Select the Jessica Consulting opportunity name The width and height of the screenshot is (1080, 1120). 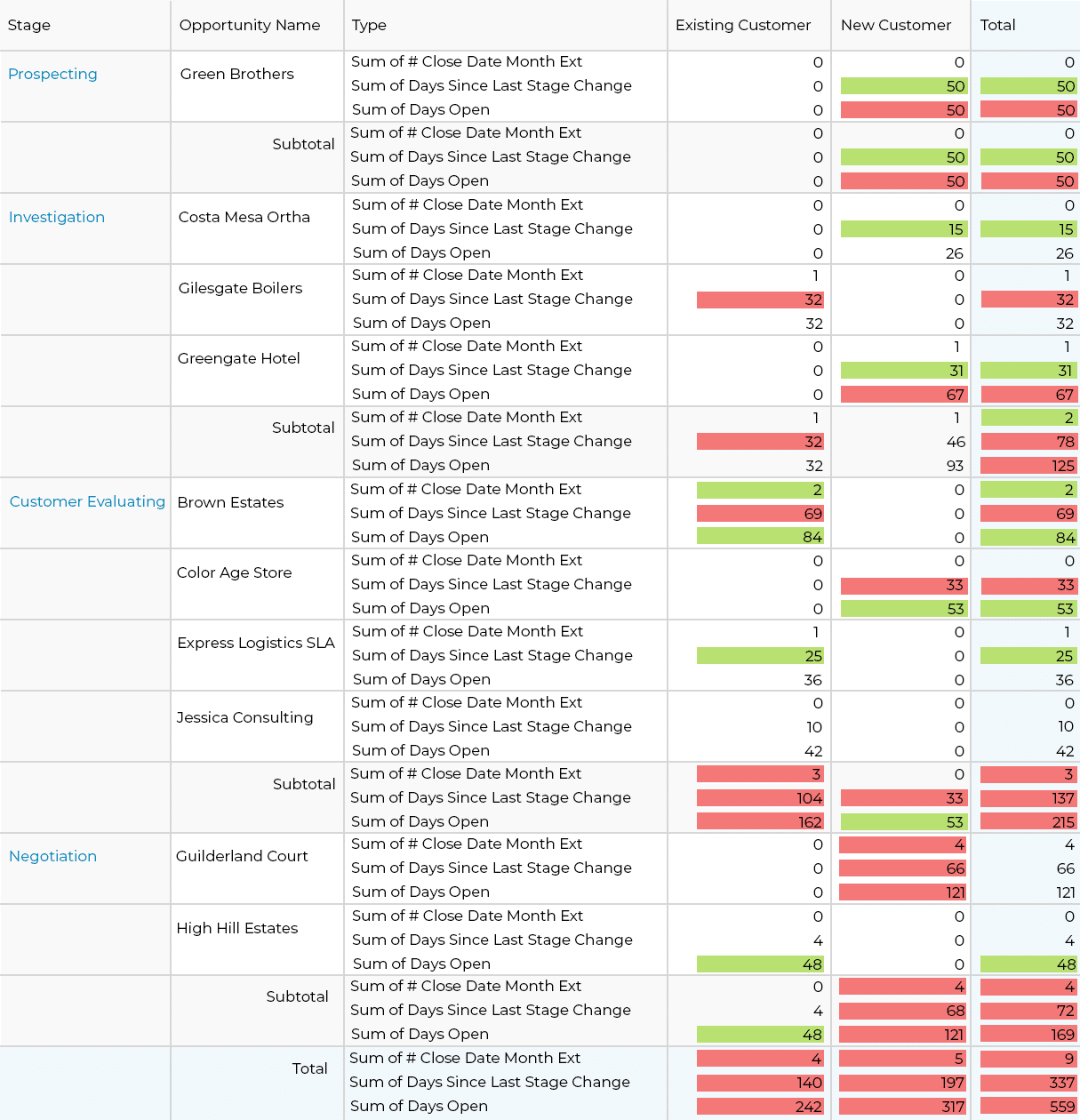tap(245, 718)
